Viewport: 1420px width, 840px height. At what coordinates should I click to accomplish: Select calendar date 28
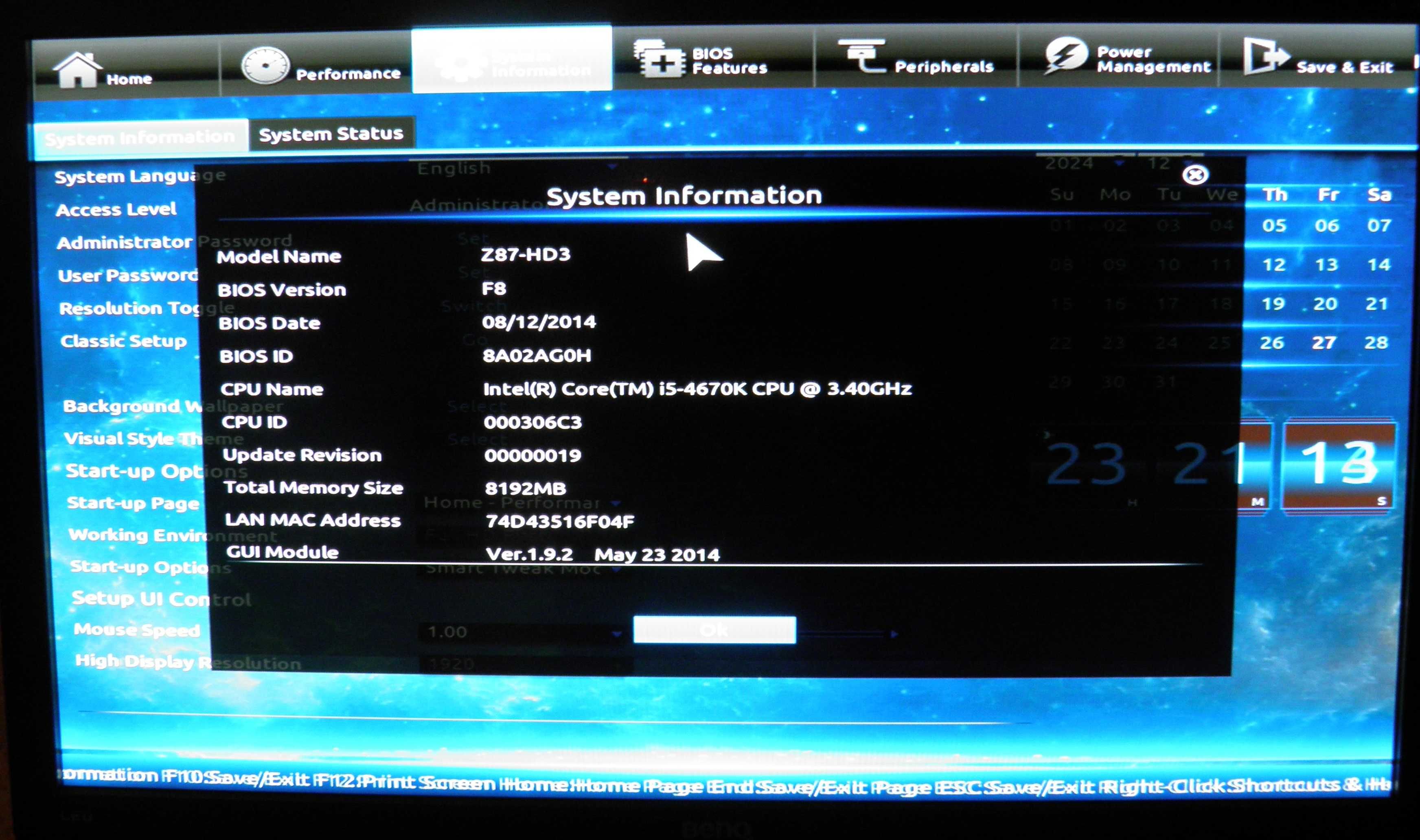pyautogui.click(x=1376, y=342)
